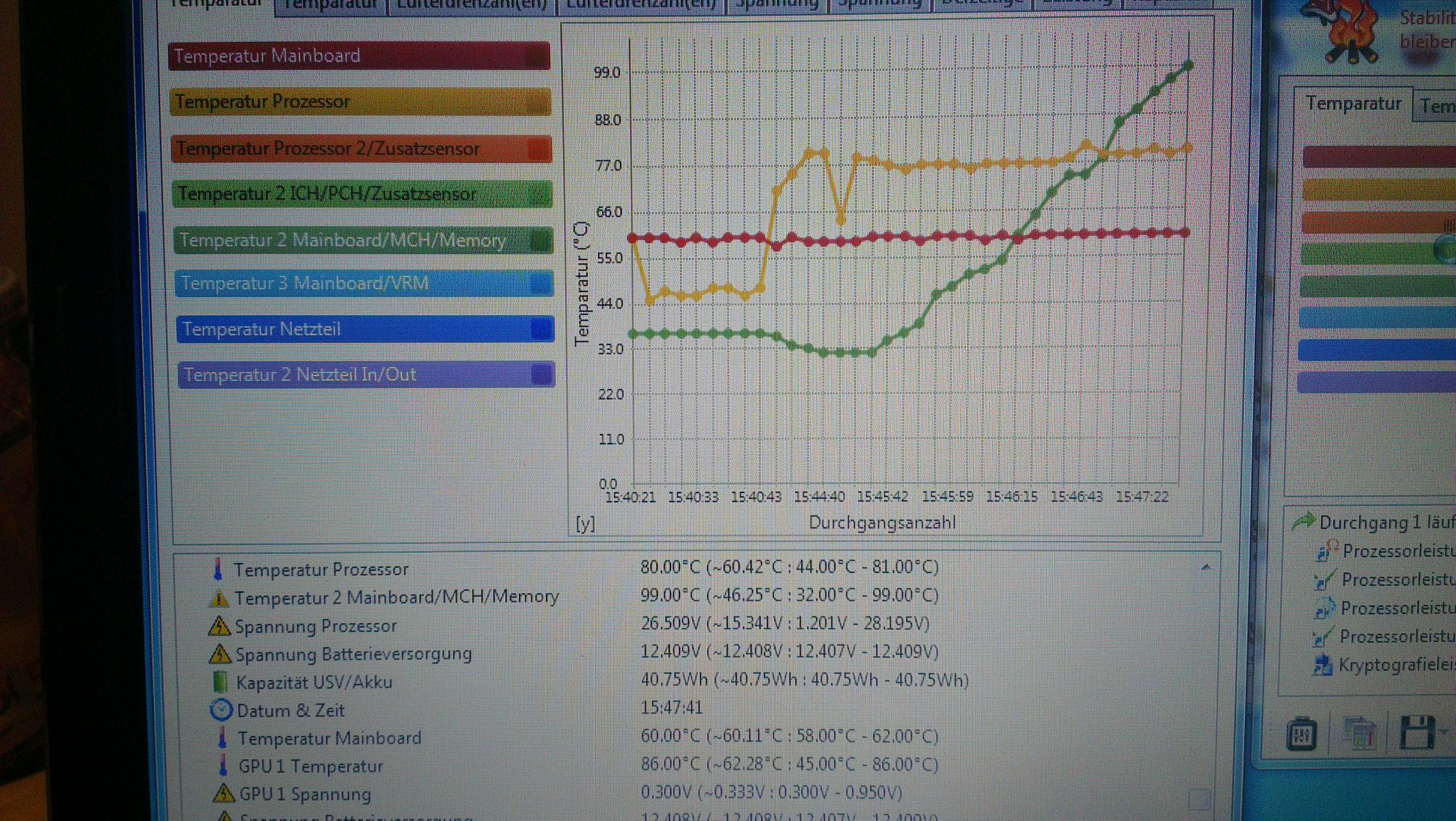This screenshot has height=821, width=1456.
Task: Click the Temperatur Prozessor thermometer icon
Action: point(218,569)
